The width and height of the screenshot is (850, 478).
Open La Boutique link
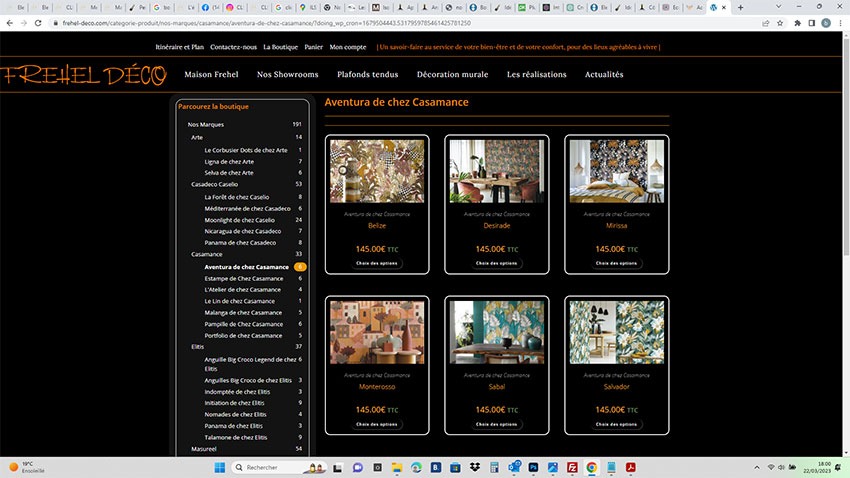280,47
